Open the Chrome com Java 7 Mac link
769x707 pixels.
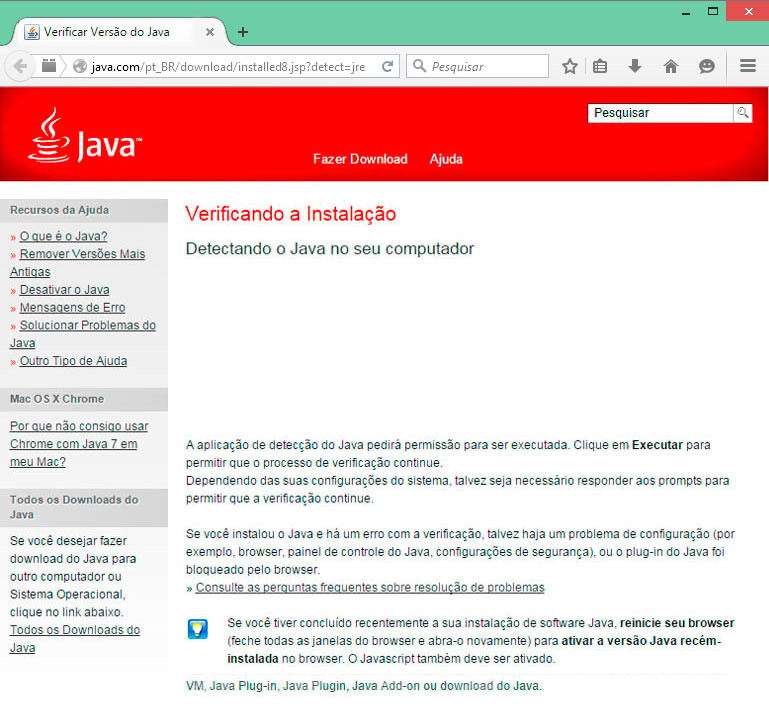click(x=79, y=444)
